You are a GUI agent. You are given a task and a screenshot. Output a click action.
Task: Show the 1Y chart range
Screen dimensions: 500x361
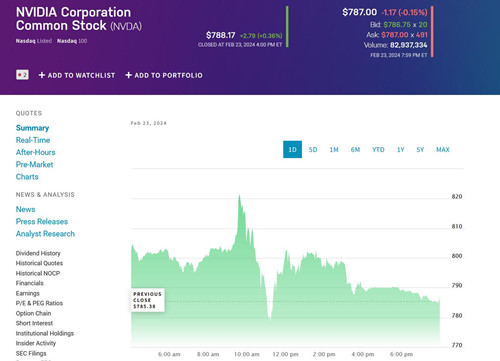point(401,150)
